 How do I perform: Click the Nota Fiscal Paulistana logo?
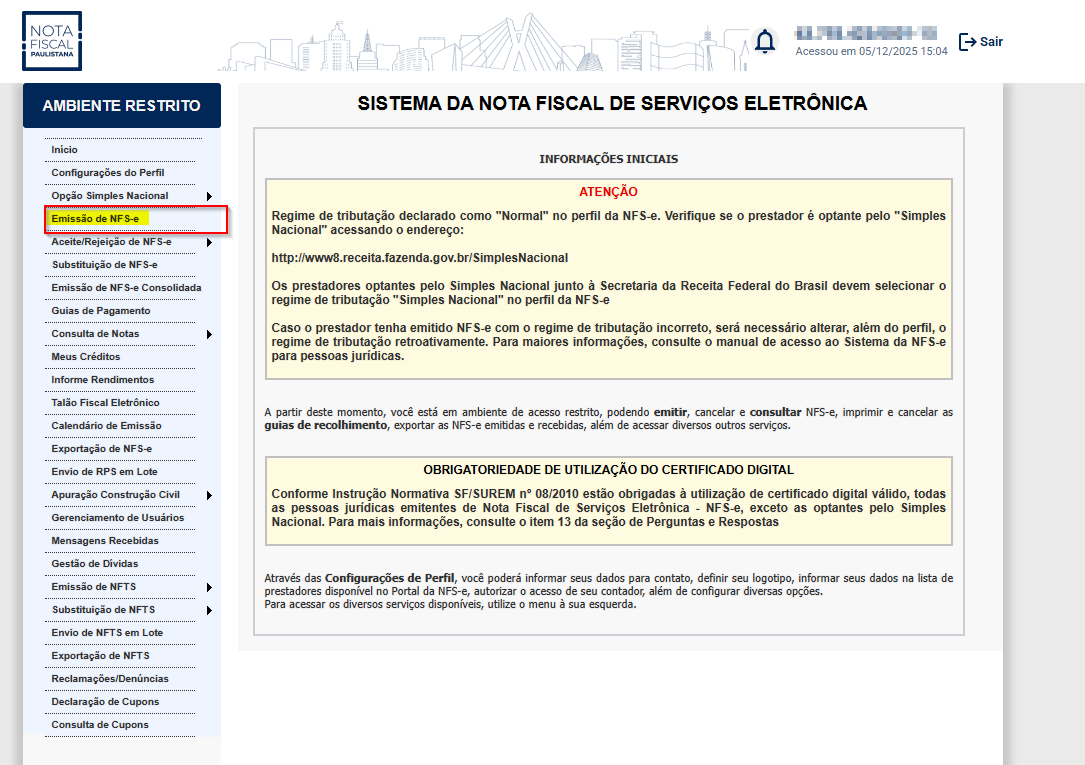(x=52, y=41)
